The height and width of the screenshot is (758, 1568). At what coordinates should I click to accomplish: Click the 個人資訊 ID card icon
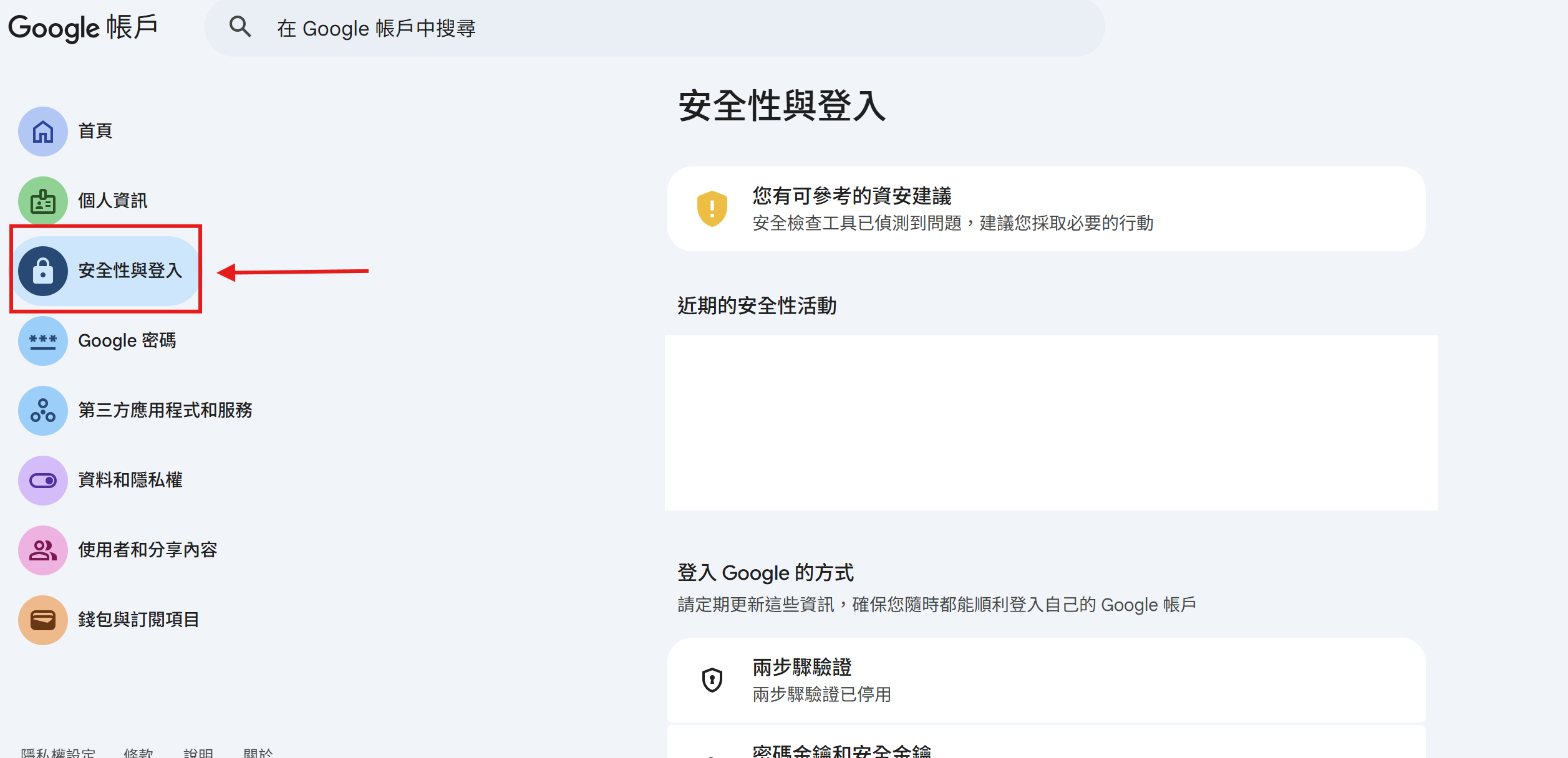tap(42, 201)
